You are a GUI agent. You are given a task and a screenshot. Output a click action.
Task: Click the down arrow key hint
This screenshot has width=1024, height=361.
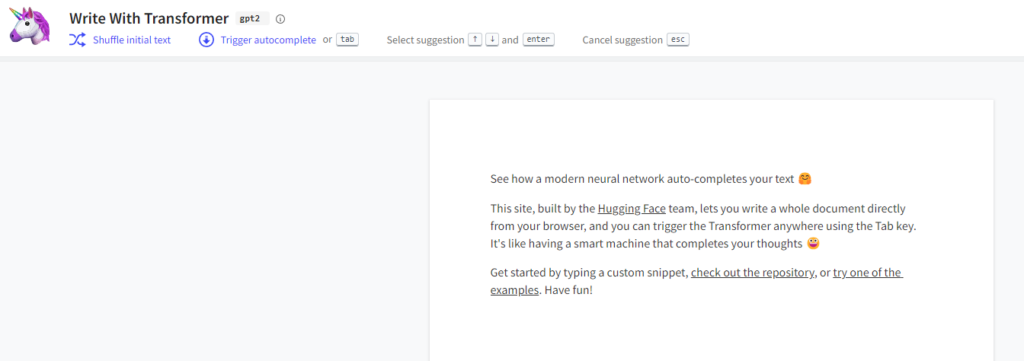coord(492,39)
